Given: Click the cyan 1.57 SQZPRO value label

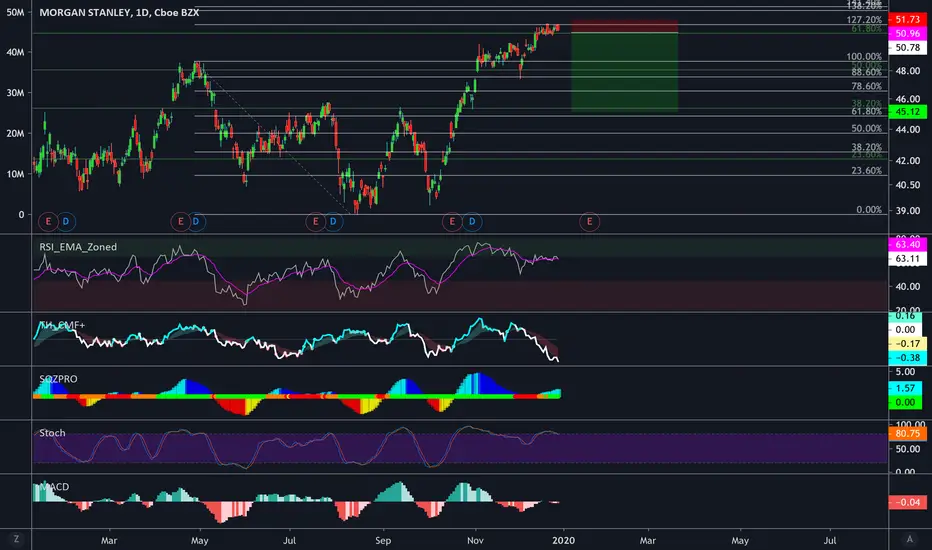Looking at the screenshot, I should (x=905, y=388).
